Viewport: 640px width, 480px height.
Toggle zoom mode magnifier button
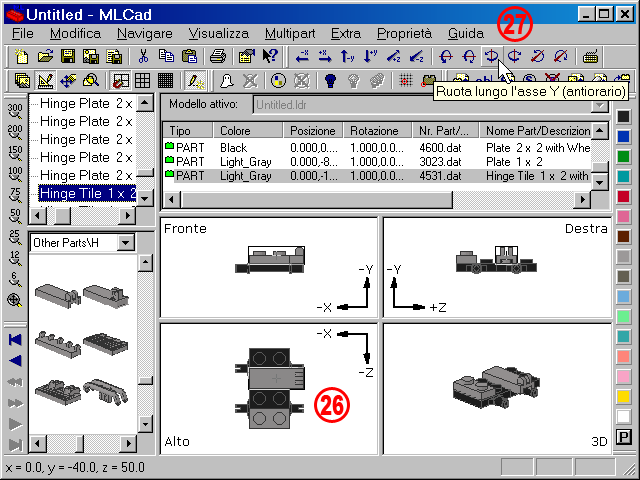click(x=91, y=80)
